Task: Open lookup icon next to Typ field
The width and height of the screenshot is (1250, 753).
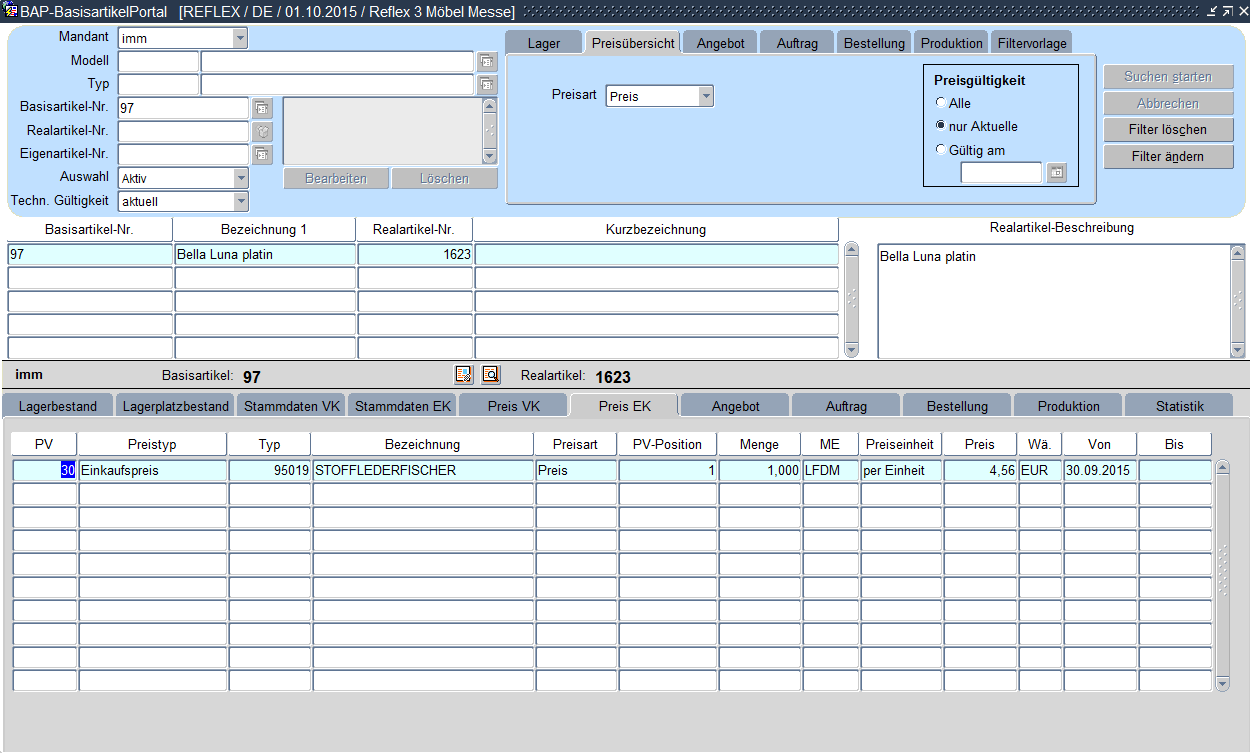Action: click(x=487, y=84)
